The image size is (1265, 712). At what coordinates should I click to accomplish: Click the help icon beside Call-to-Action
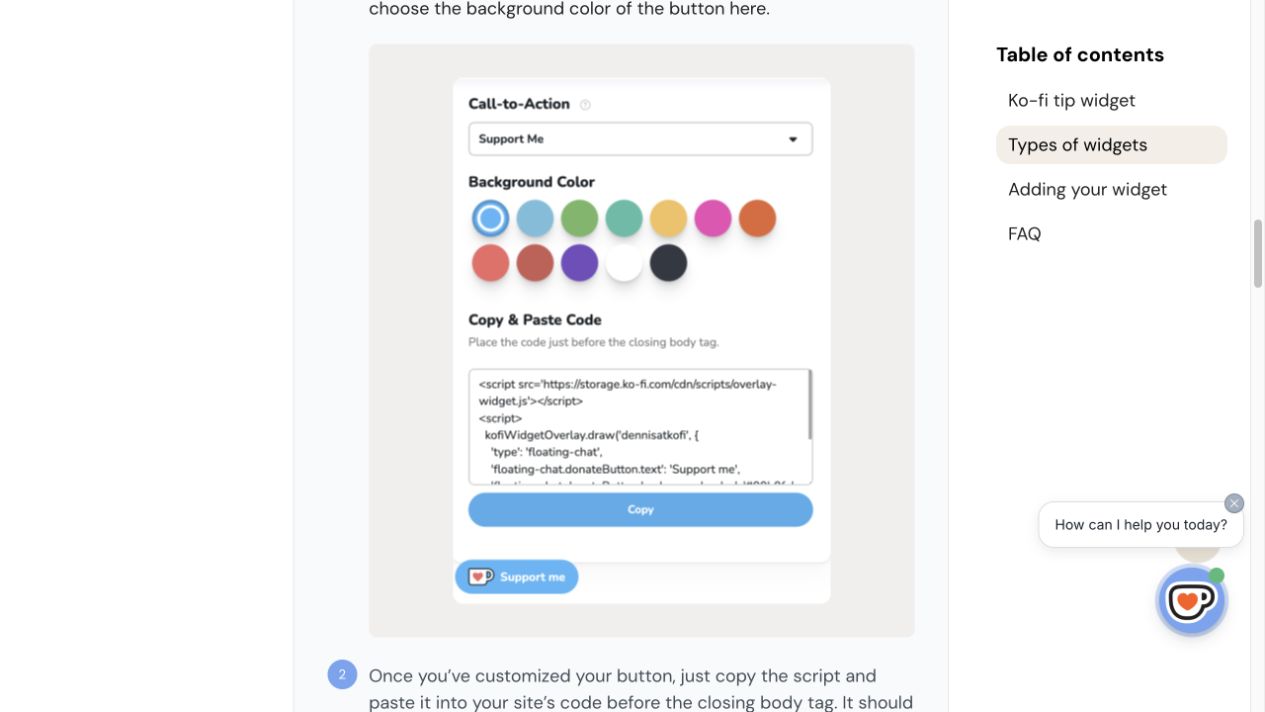(585, 105)
